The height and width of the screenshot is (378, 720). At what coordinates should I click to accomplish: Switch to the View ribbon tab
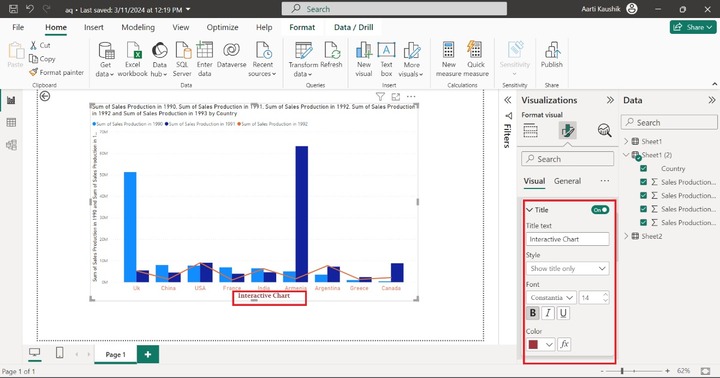click(x=180, y=27)
